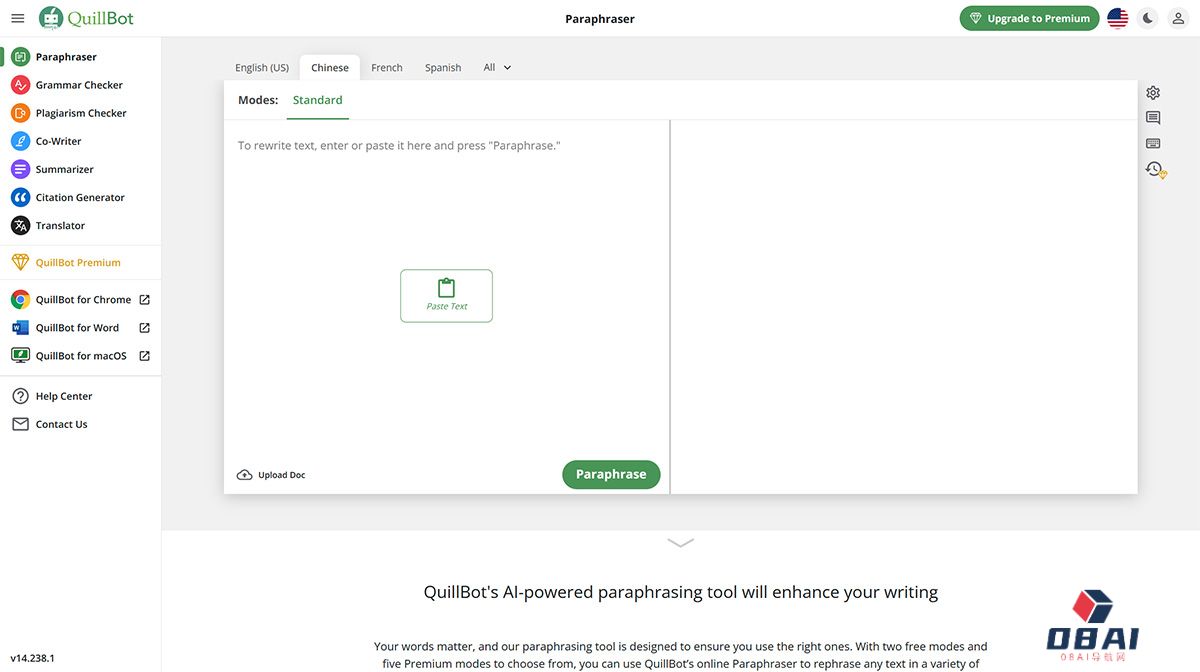Open the keyboard hotkeys icon
This screenshot has height=672, width=1200.
(x=1153, y=144)
